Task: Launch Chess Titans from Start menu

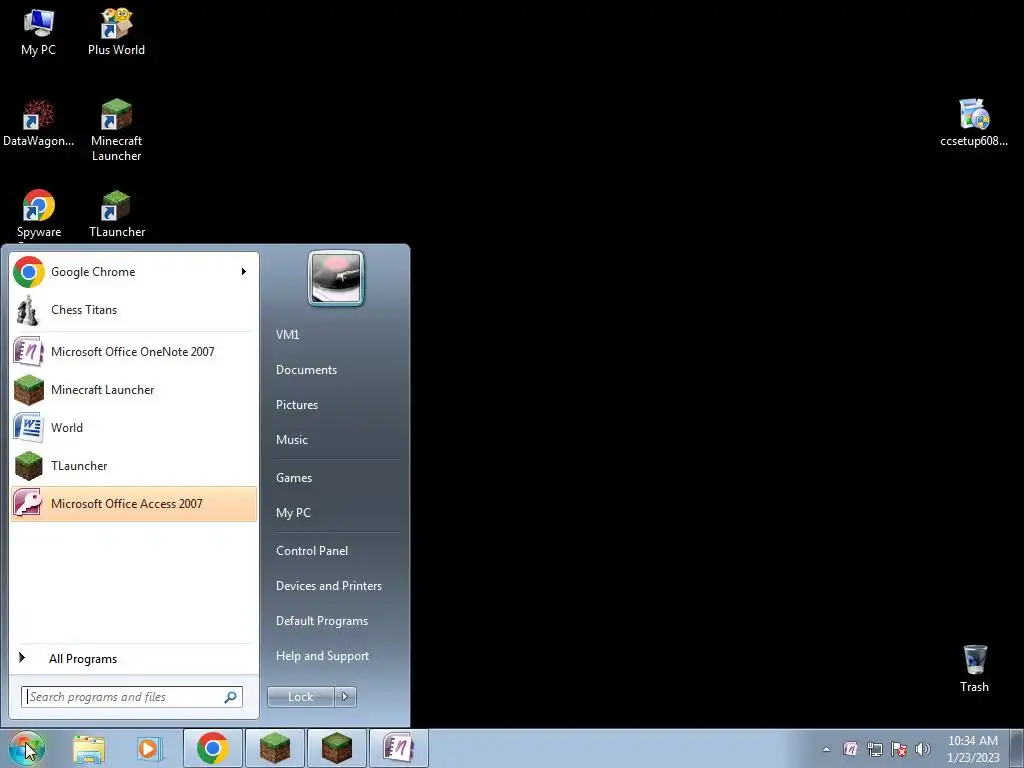Action: (x=134, y=310)
